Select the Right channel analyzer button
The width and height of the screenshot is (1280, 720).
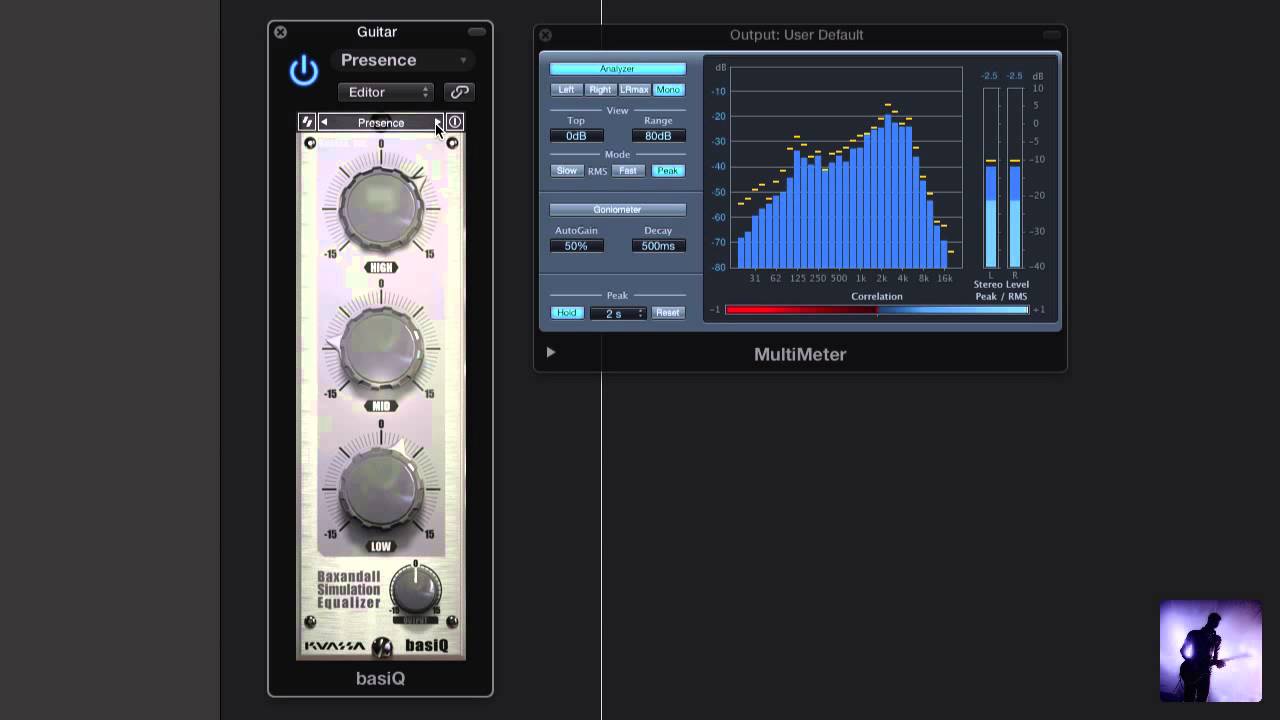(x=600, y=90)
